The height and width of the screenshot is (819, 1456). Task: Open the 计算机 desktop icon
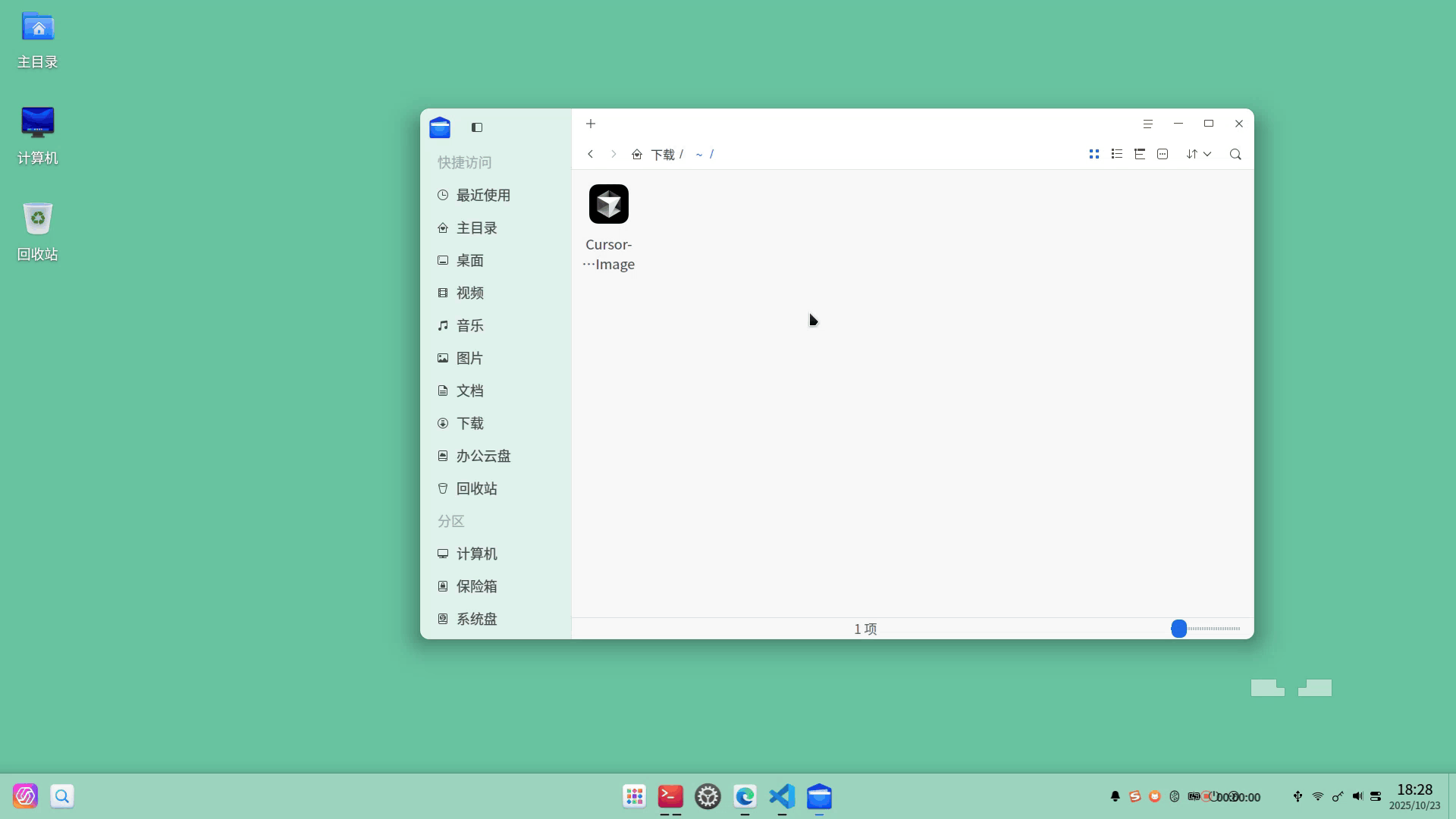(38, 136)
